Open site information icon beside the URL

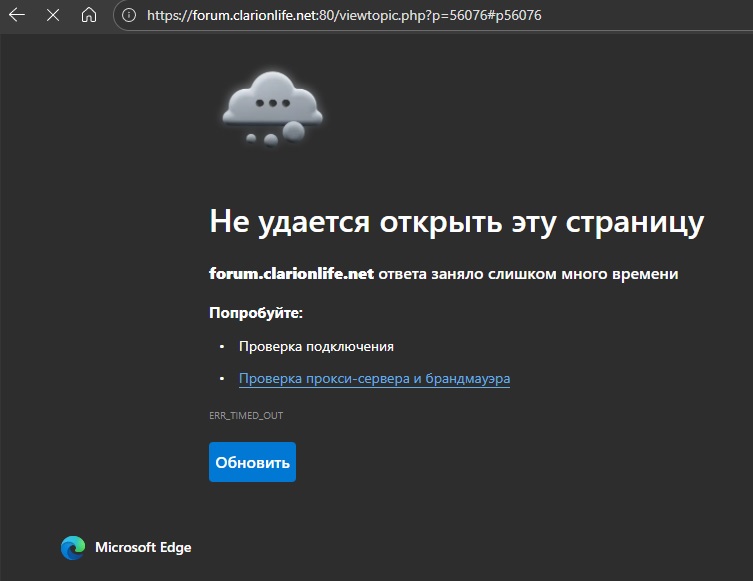pos(128,15)
